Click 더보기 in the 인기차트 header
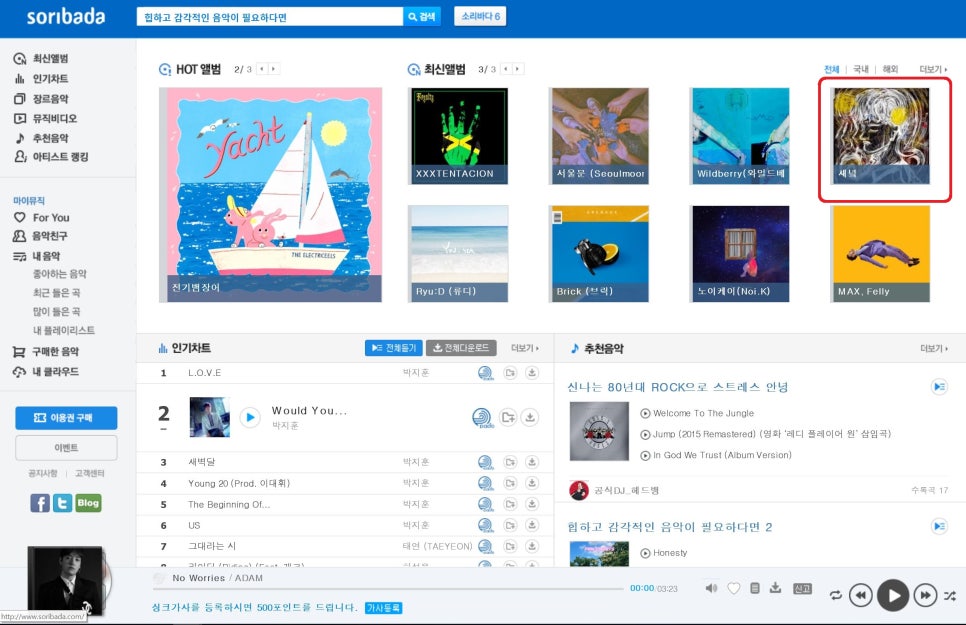Viewport: 966px width, 625px height. [525, 348]
